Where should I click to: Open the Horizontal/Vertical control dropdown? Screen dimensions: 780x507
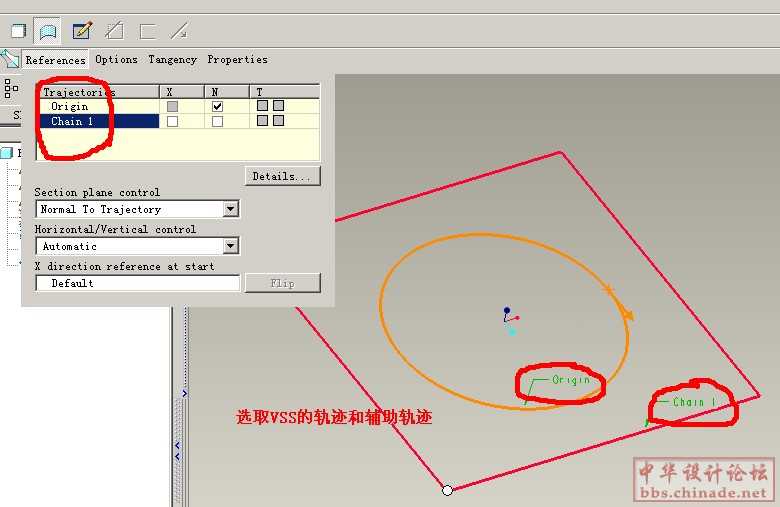click(231, 246)
